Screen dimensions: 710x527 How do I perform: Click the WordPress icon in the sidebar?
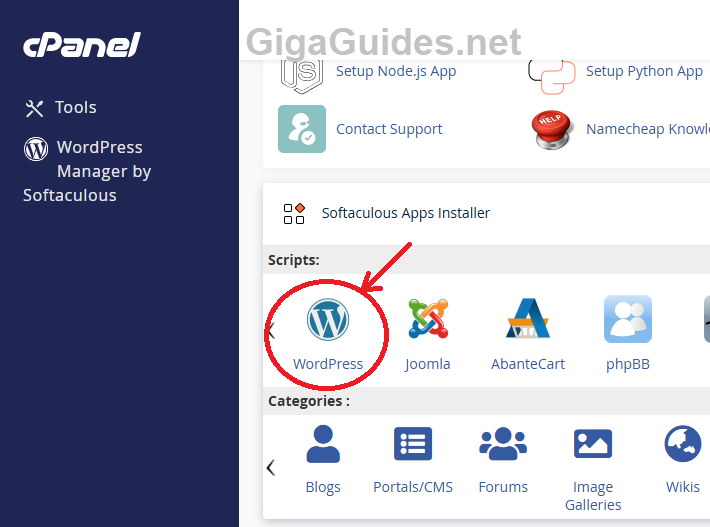point(36,149)
